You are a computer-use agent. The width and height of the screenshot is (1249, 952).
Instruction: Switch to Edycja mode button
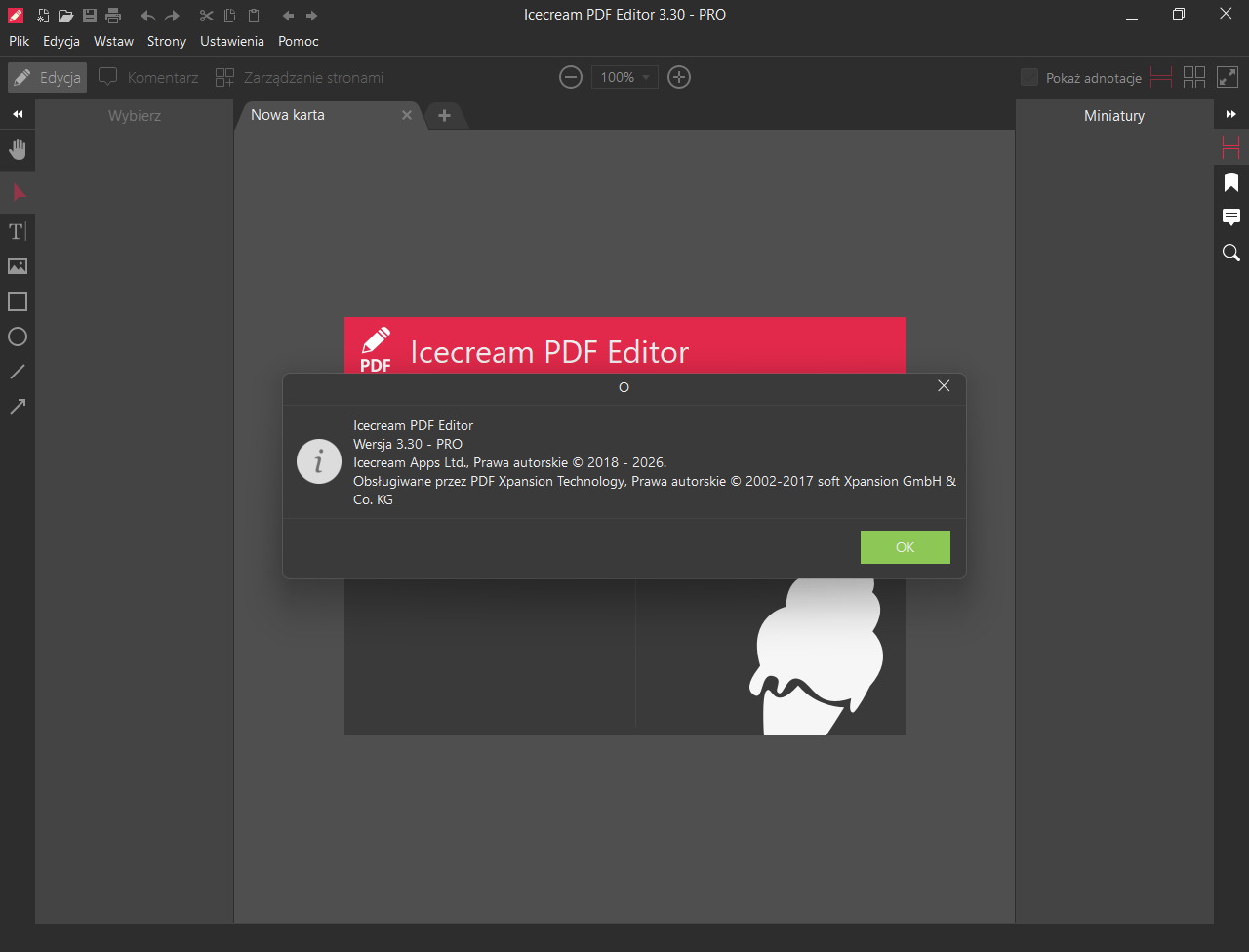click(47, 77)
